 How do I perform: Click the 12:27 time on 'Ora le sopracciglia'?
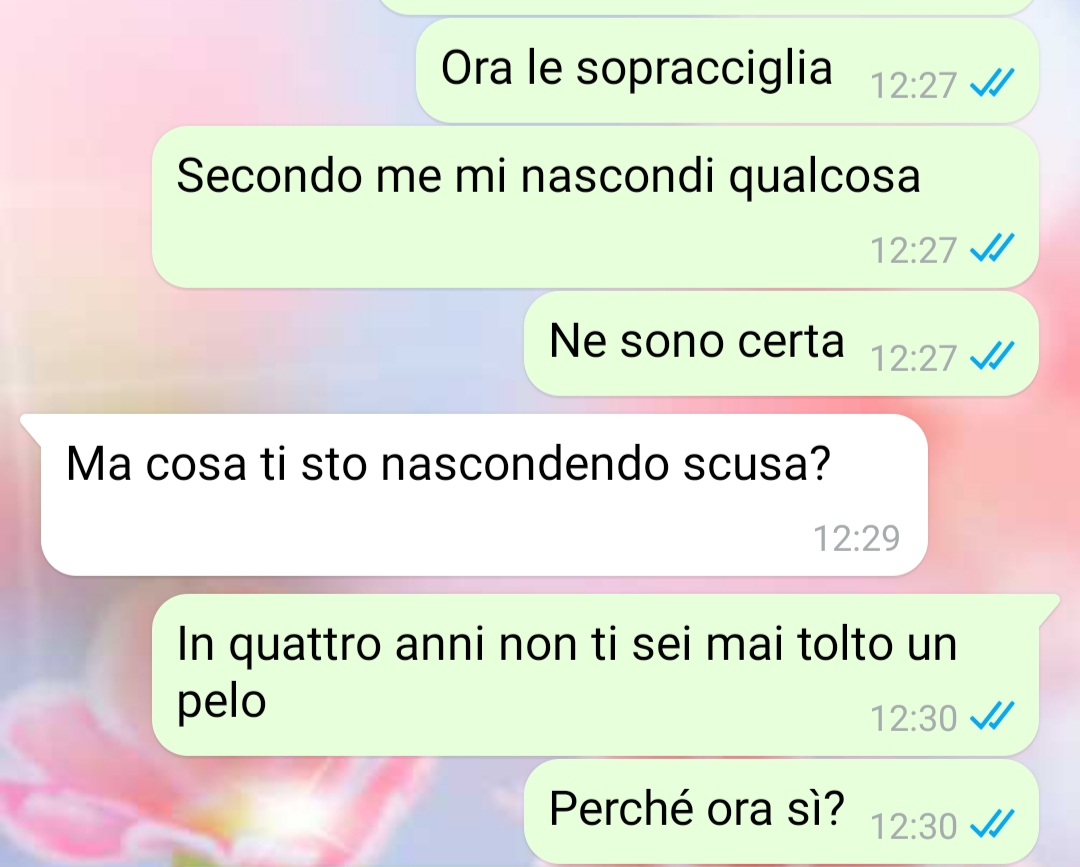[913, 86]
